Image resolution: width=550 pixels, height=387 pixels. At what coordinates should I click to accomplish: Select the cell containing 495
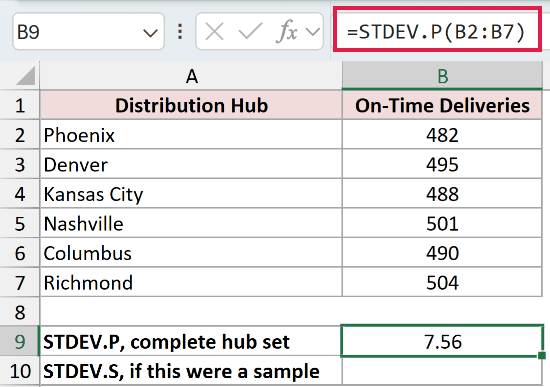(442, 164)
